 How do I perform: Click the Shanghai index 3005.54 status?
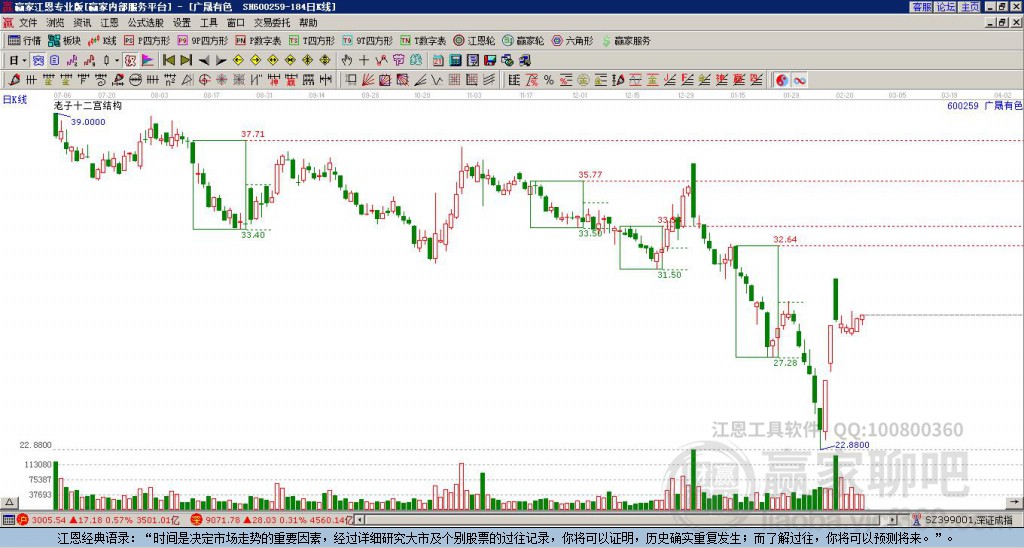(x=98, y=520)
